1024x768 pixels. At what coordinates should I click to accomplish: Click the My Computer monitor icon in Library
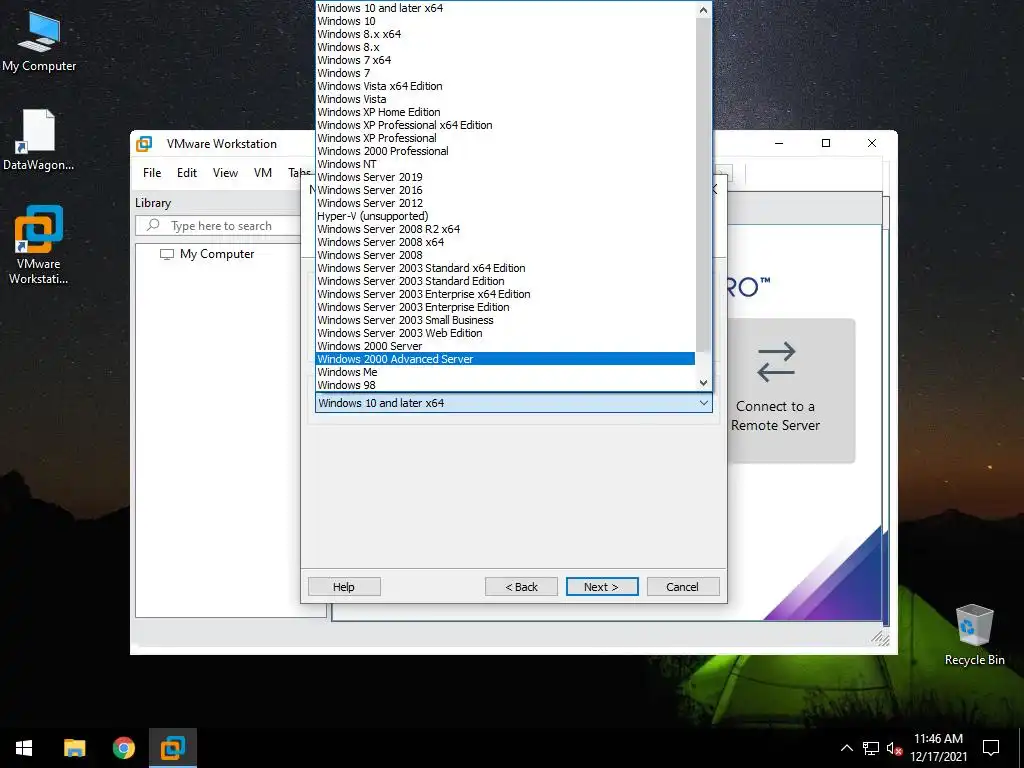(x=167, y=254)
